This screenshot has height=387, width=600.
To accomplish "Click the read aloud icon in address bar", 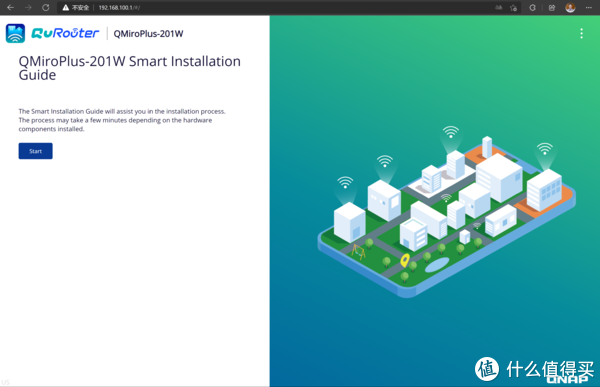I will (x=498, y=8).
